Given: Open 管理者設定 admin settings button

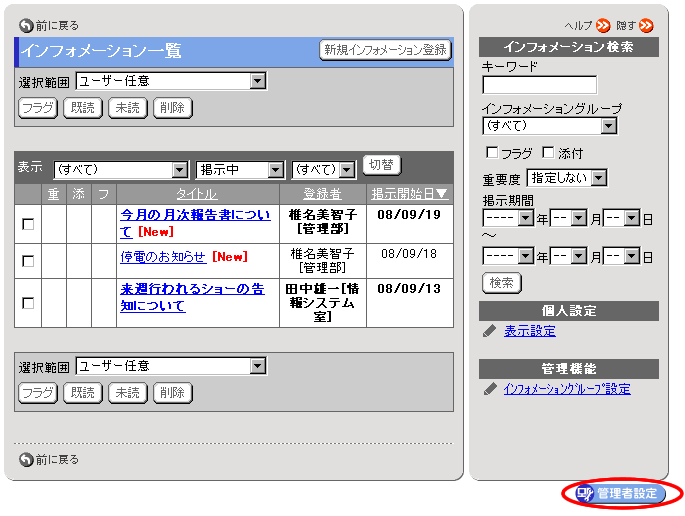Looking at the screenshot, I should pos(620,493).
